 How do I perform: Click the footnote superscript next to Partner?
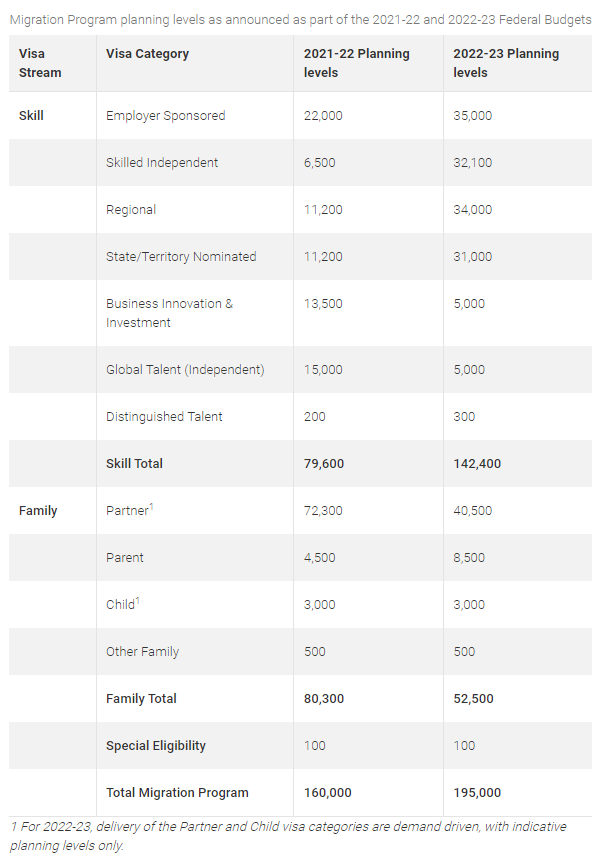[x=151, y=507]
